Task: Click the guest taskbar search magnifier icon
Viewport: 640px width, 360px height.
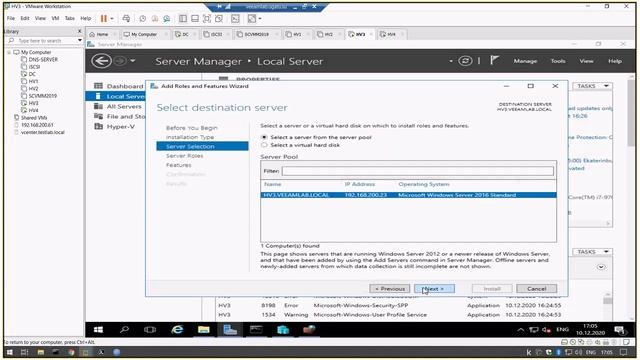Action: coord(124,330)
